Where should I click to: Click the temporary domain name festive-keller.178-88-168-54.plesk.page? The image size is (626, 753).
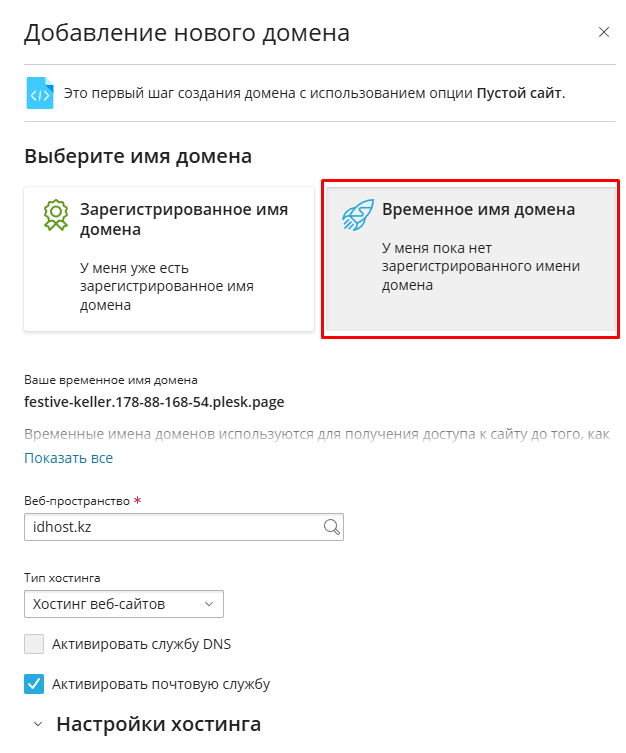154,403
